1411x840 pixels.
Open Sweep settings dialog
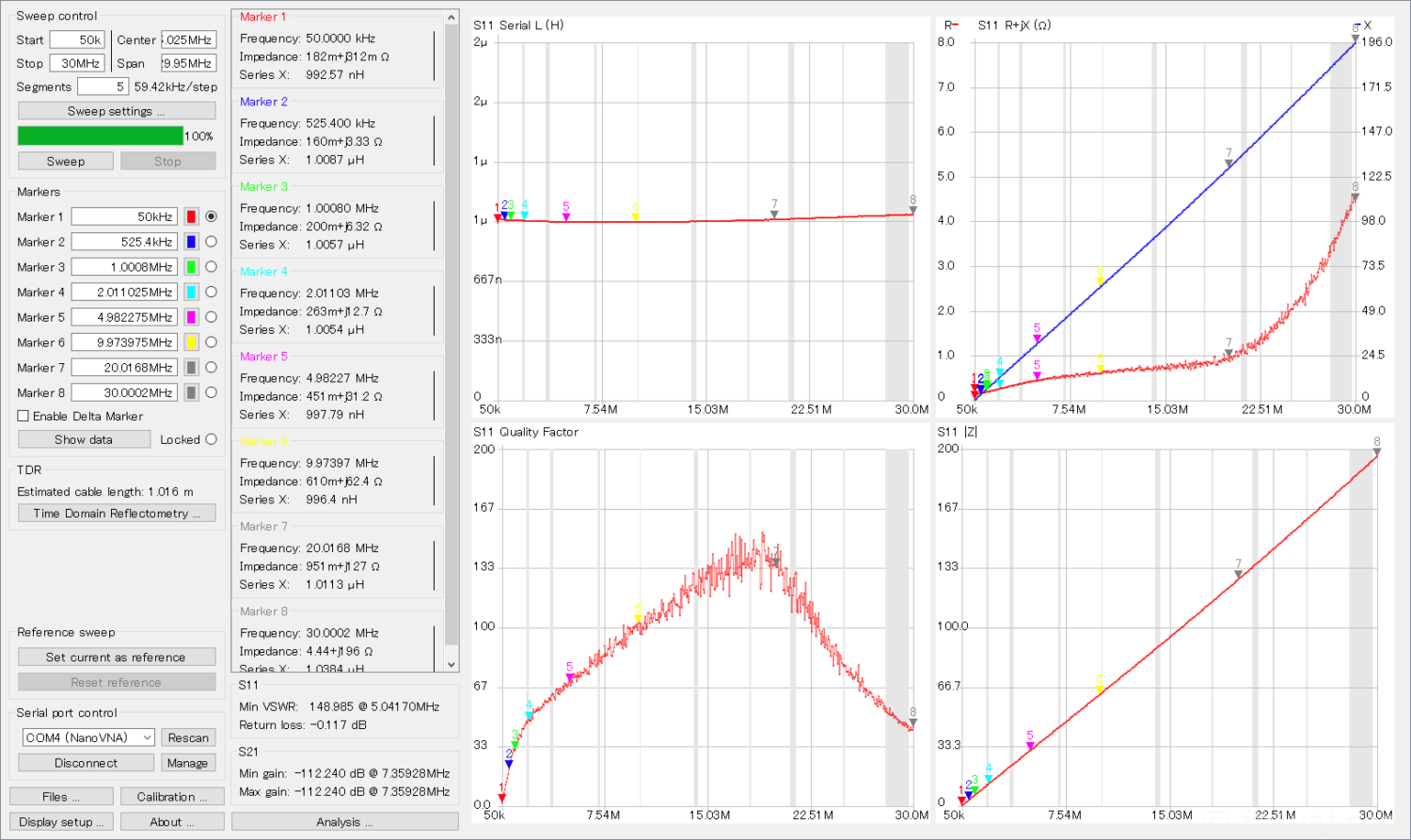pos(117,111)
